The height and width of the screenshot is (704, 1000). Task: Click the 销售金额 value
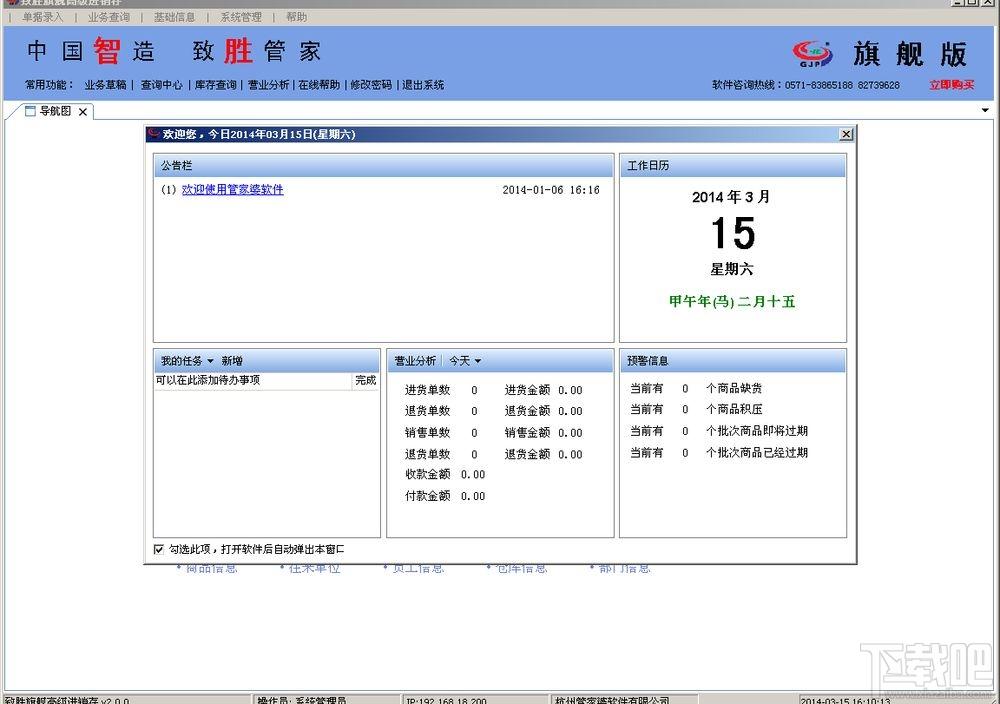coord(570,433)
